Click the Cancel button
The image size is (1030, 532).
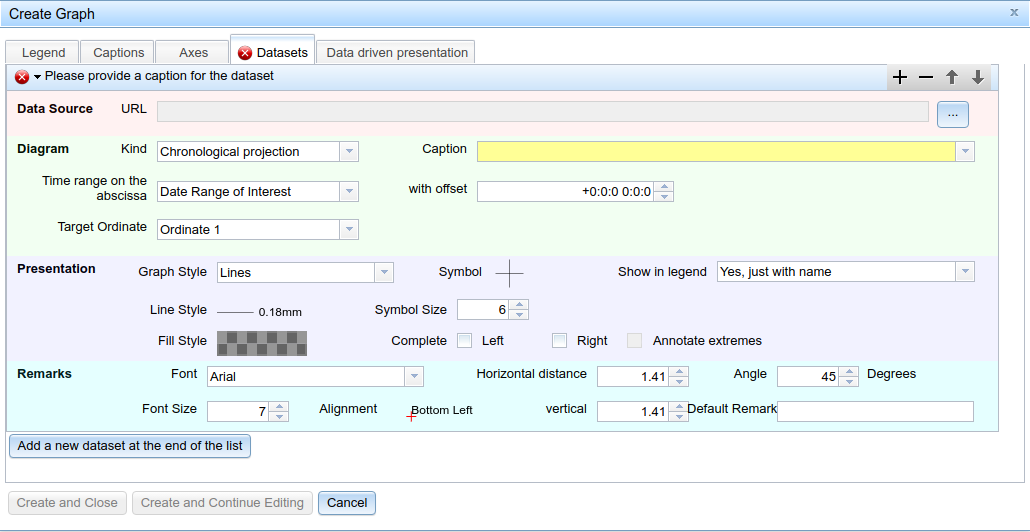347,503
